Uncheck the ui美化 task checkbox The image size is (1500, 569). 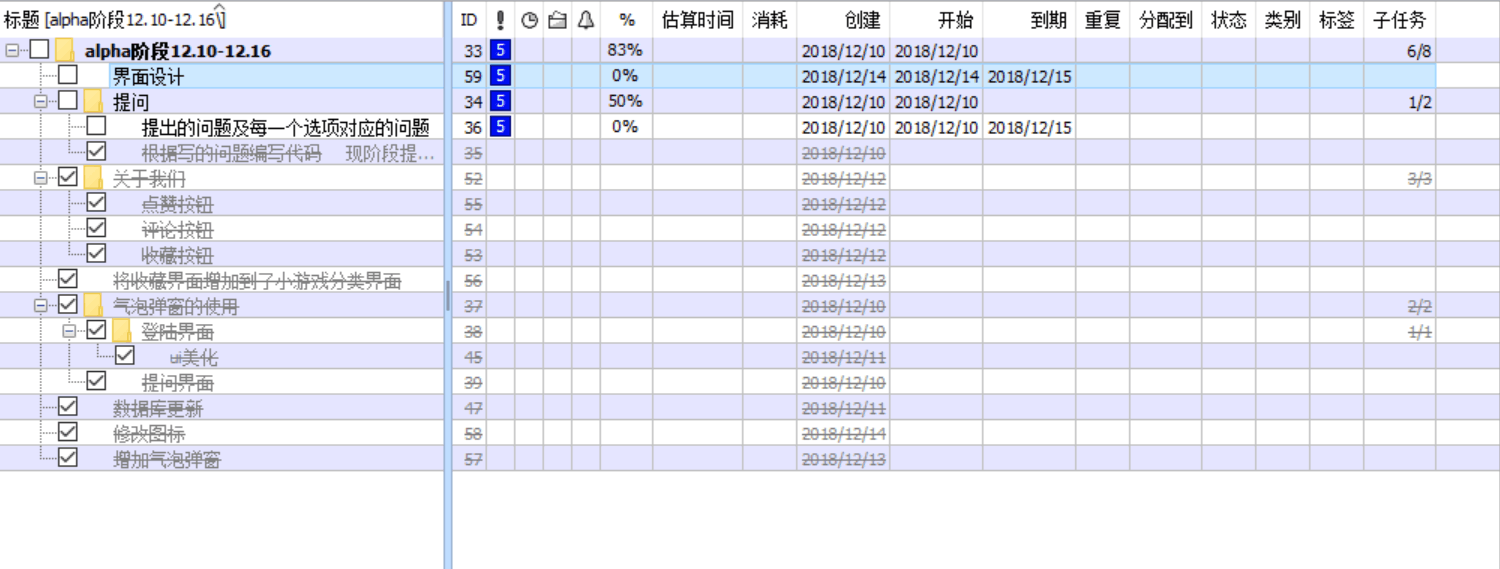pos(124,356)
